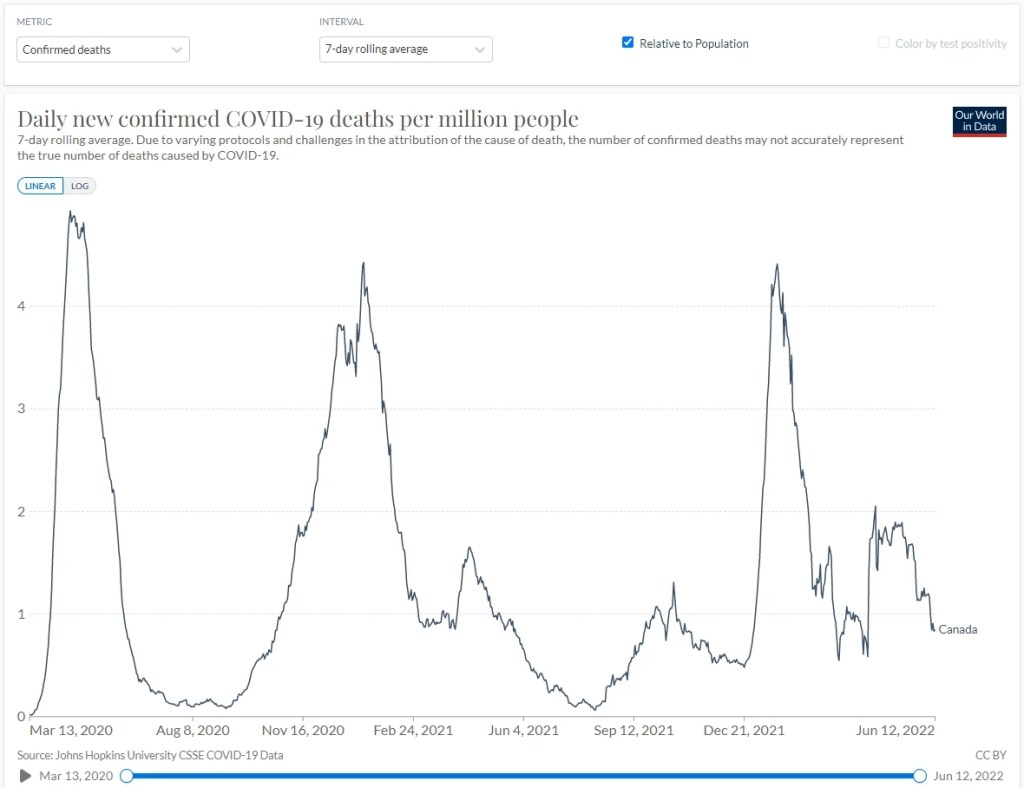
Task: Uncheck Relative to Population checkbox
Action: coord(628,42)
